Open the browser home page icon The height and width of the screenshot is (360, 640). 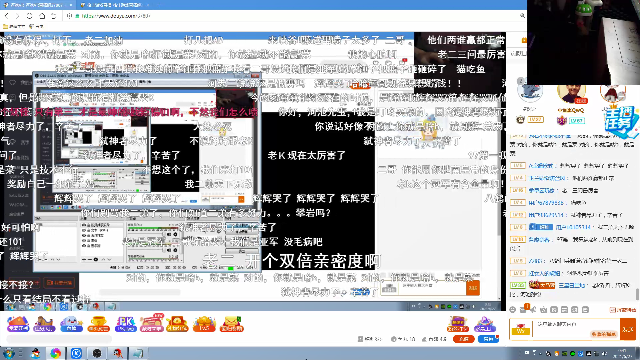point(42,16)
